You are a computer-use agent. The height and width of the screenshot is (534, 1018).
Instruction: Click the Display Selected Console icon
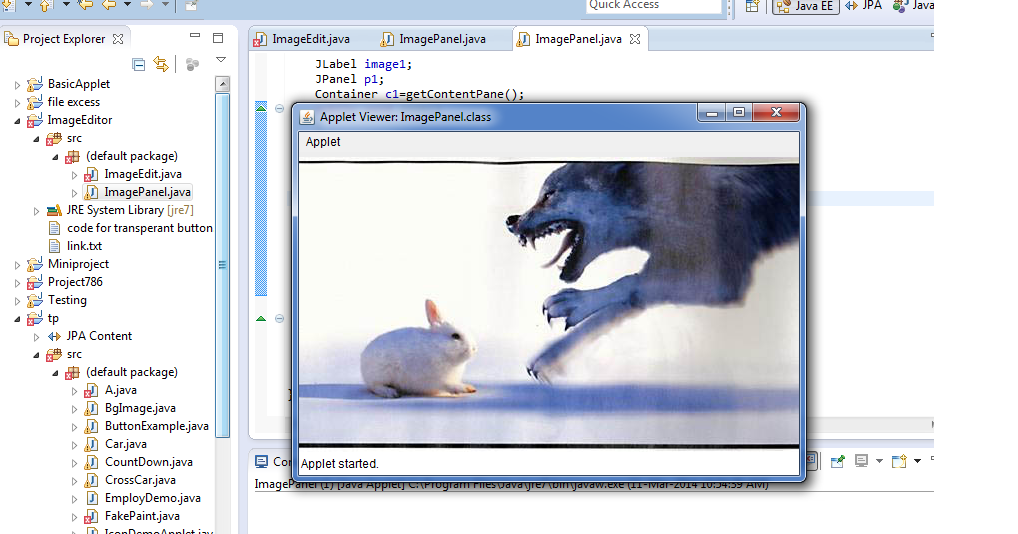point(862,461)
